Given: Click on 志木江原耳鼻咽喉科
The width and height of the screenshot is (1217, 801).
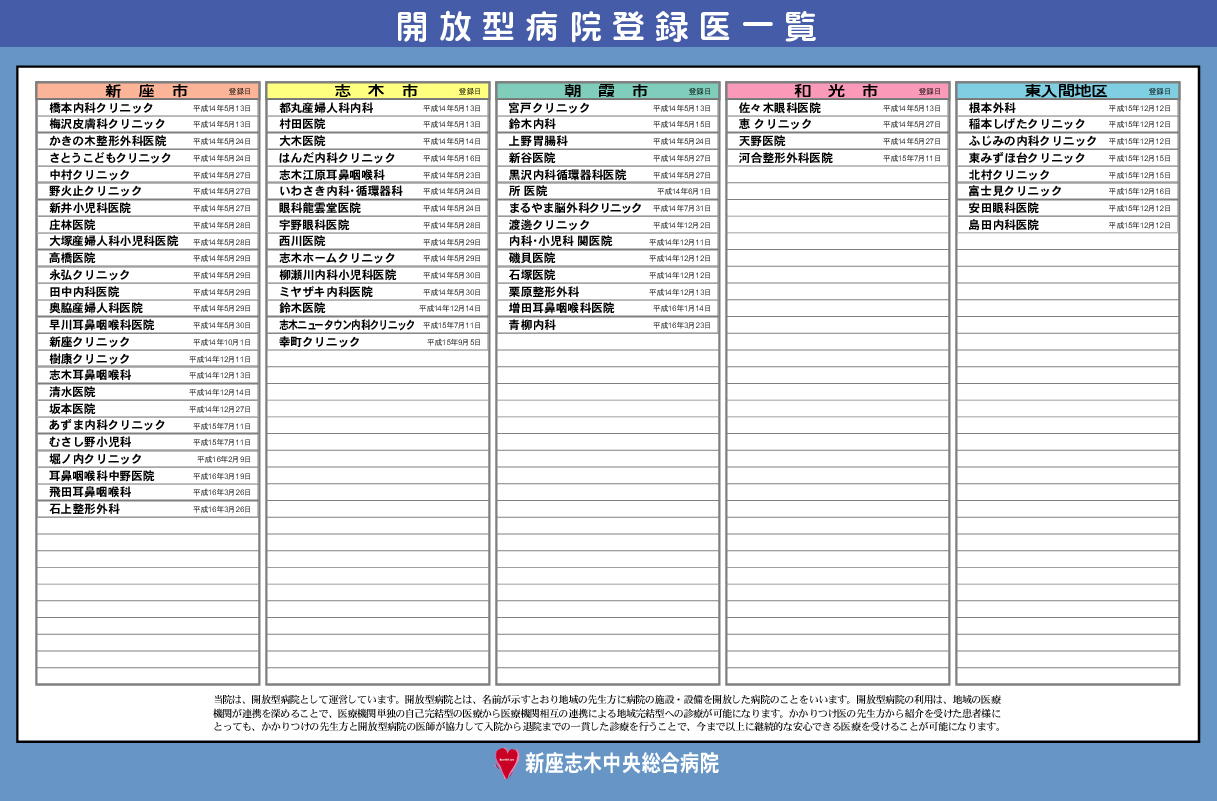Looking at the screenshot, I should (377, 175).
